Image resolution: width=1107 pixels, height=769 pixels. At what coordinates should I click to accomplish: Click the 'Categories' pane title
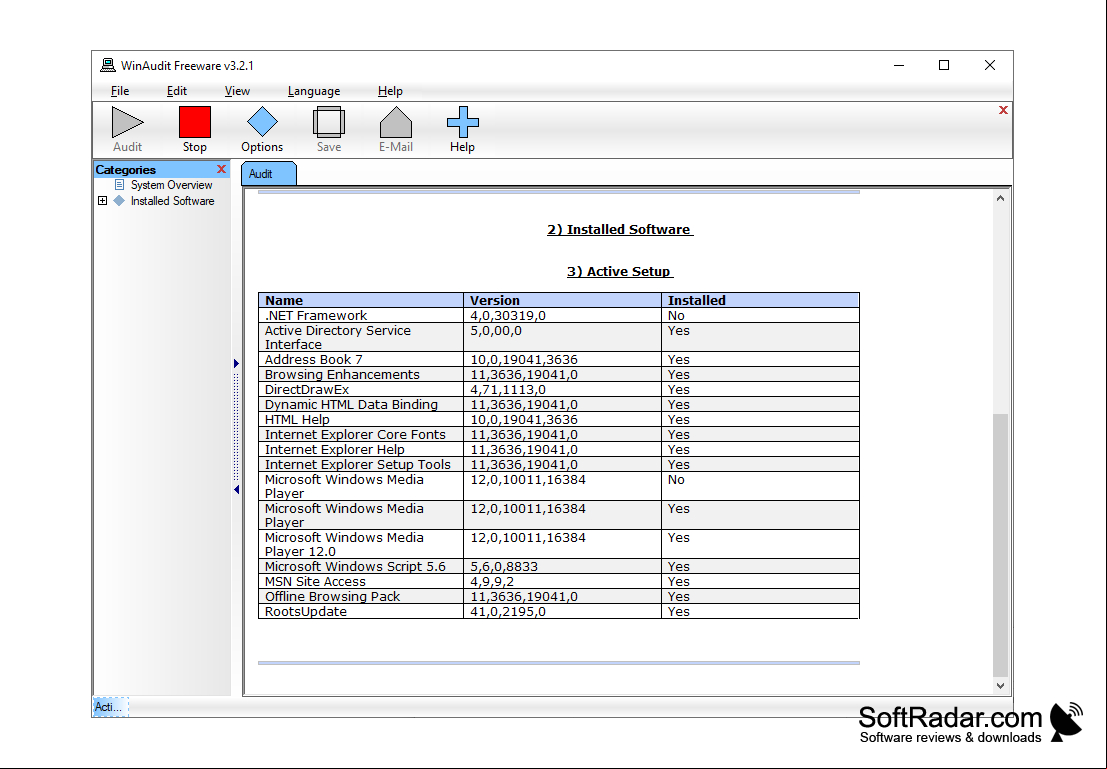[x=126, y=169]
